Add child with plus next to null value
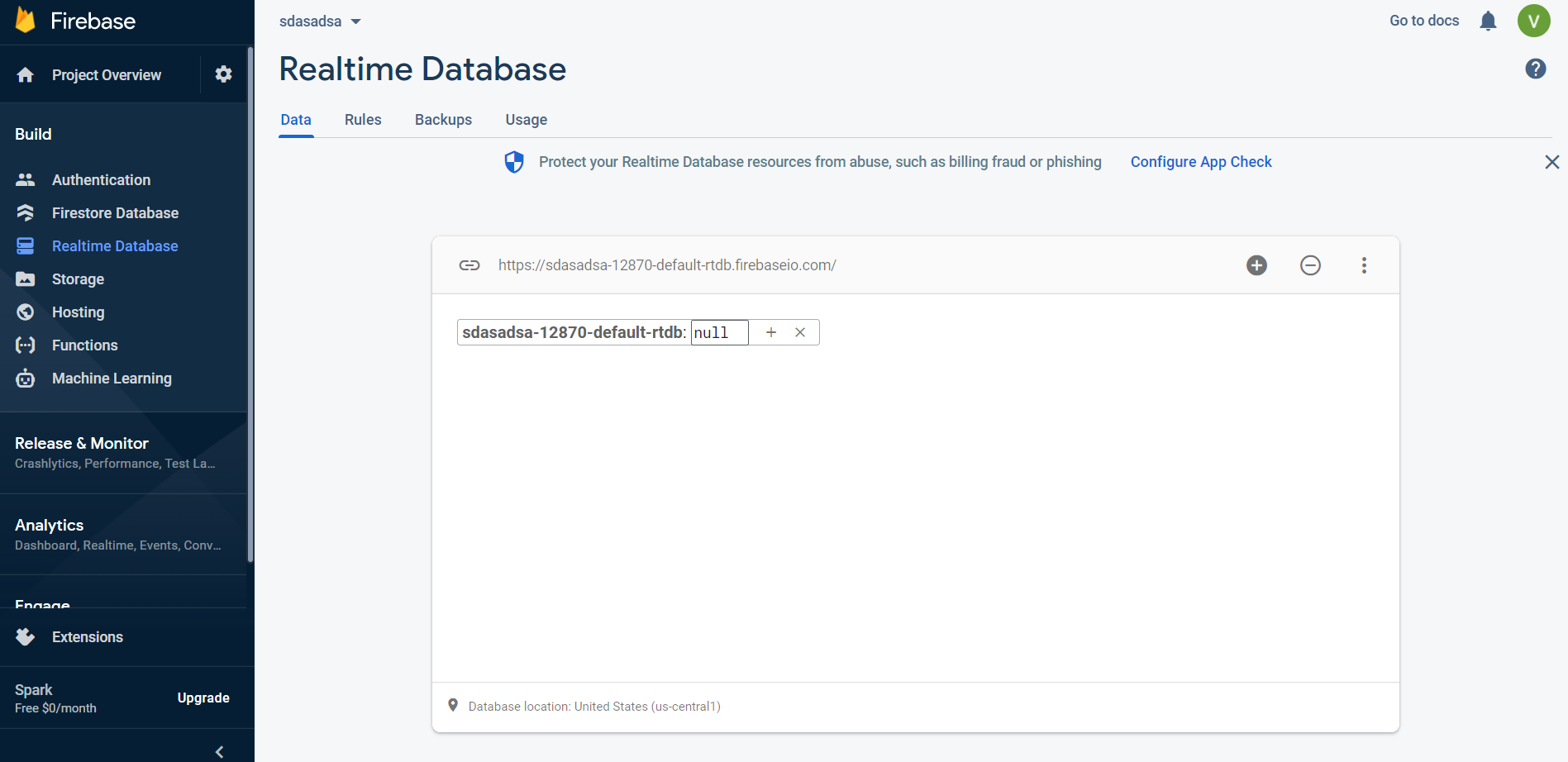The width and height of the screenshot is (1568, 762). (771, 332)
